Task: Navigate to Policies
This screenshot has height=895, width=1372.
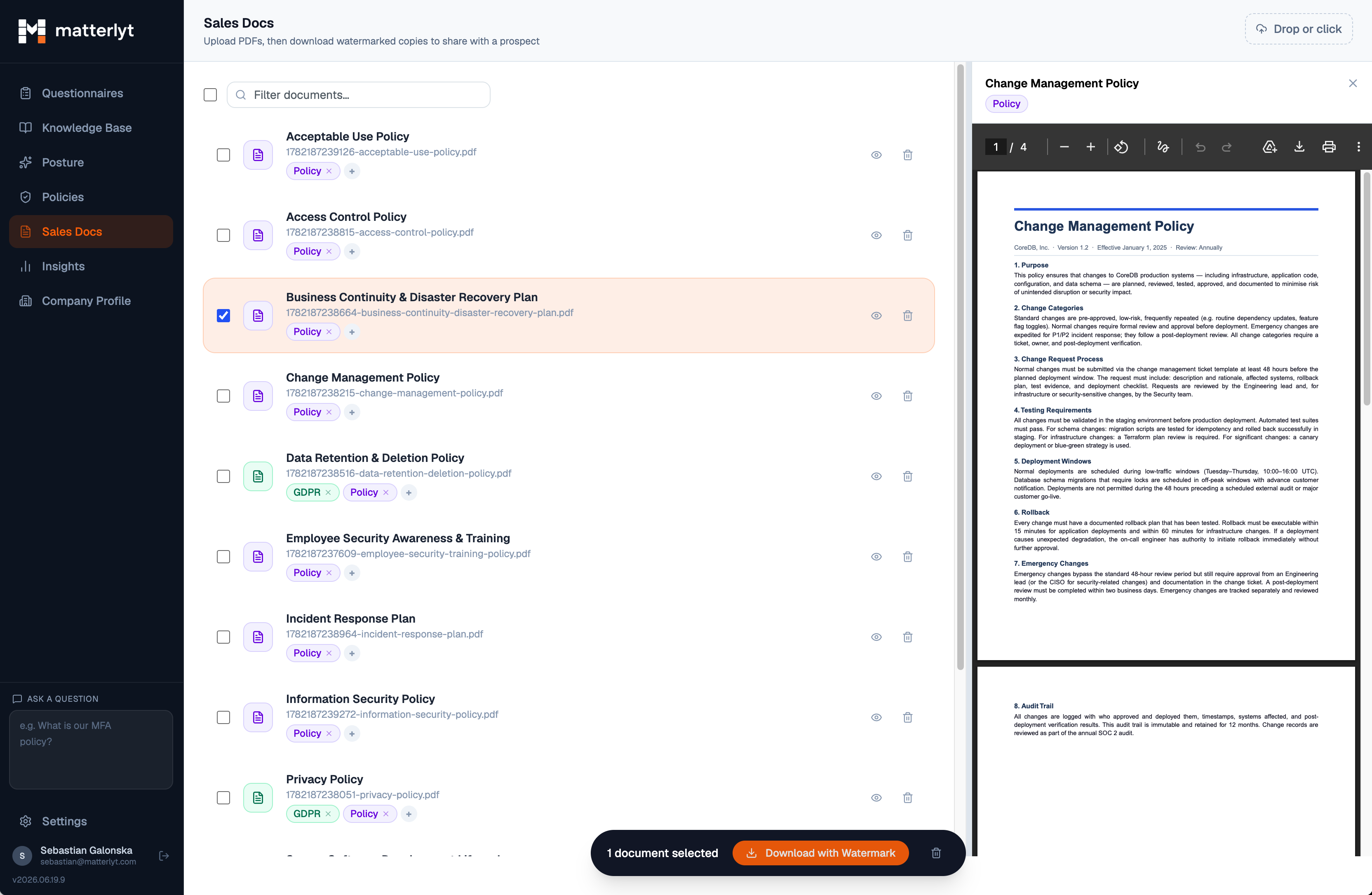Action: pyautogui.click(x=91, y=197)
